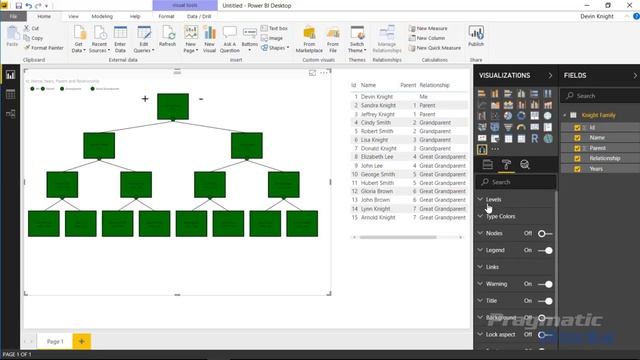This screenshot has width=640, height=360.
Task: Click the Publish ribbon icon
Action: [x=476, y=36]
